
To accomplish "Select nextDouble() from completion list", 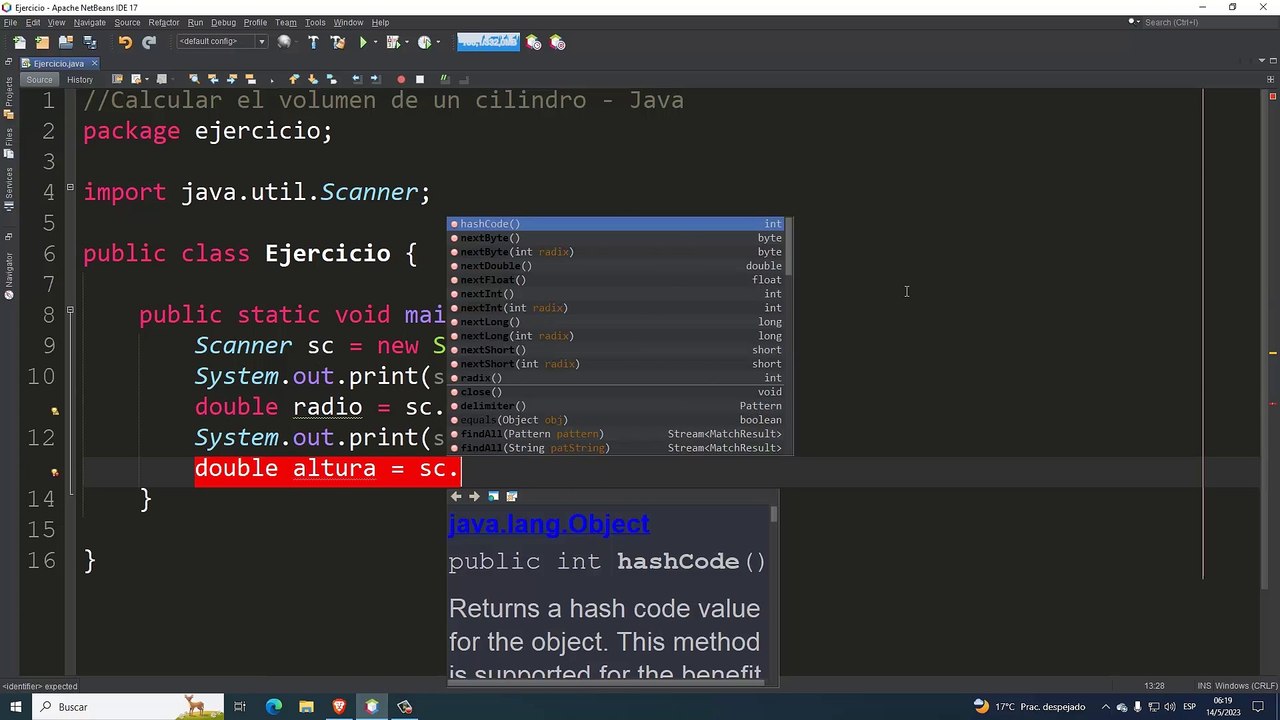I will click(x=616, y=266).
